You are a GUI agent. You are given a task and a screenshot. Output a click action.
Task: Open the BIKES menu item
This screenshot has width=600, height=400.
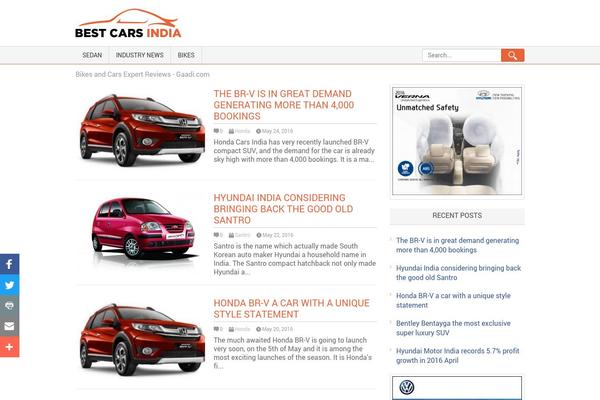pyautogui.click(x=186, y=55)
